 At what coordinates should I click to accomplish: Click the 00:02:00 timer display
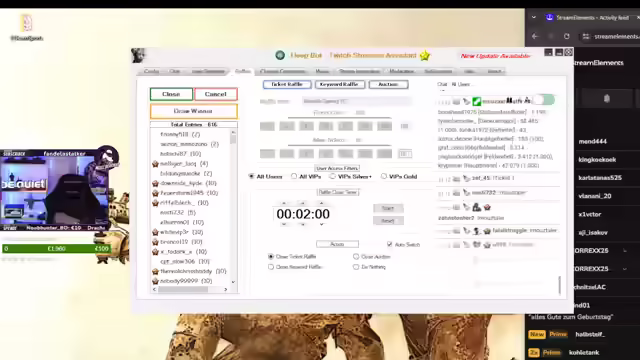pos(303,214)
